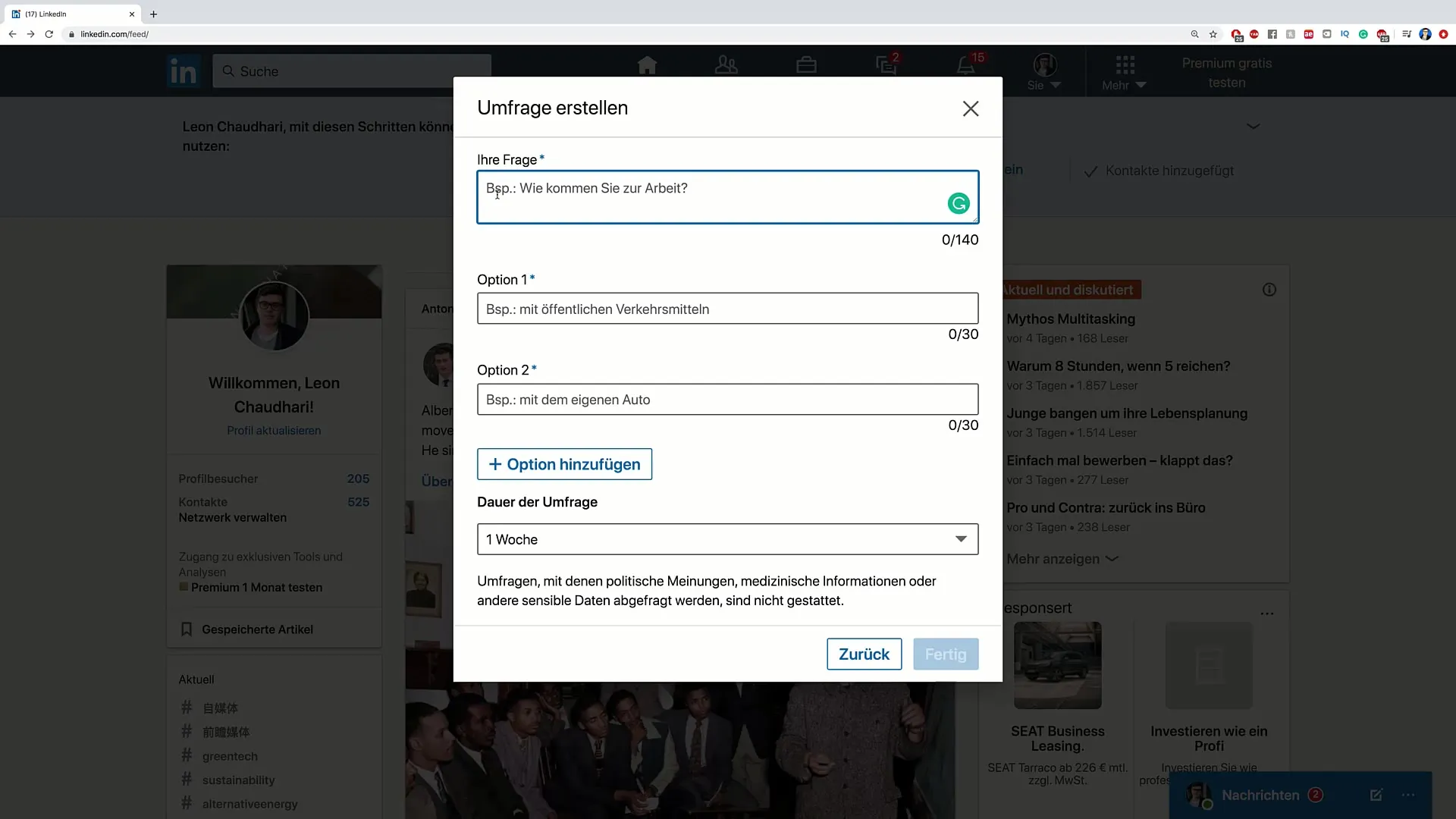Open Warum 8 Stunden, wenn 5 reichen?
This screenshot has width=1456, height=819.
(x=1119, y=366)
